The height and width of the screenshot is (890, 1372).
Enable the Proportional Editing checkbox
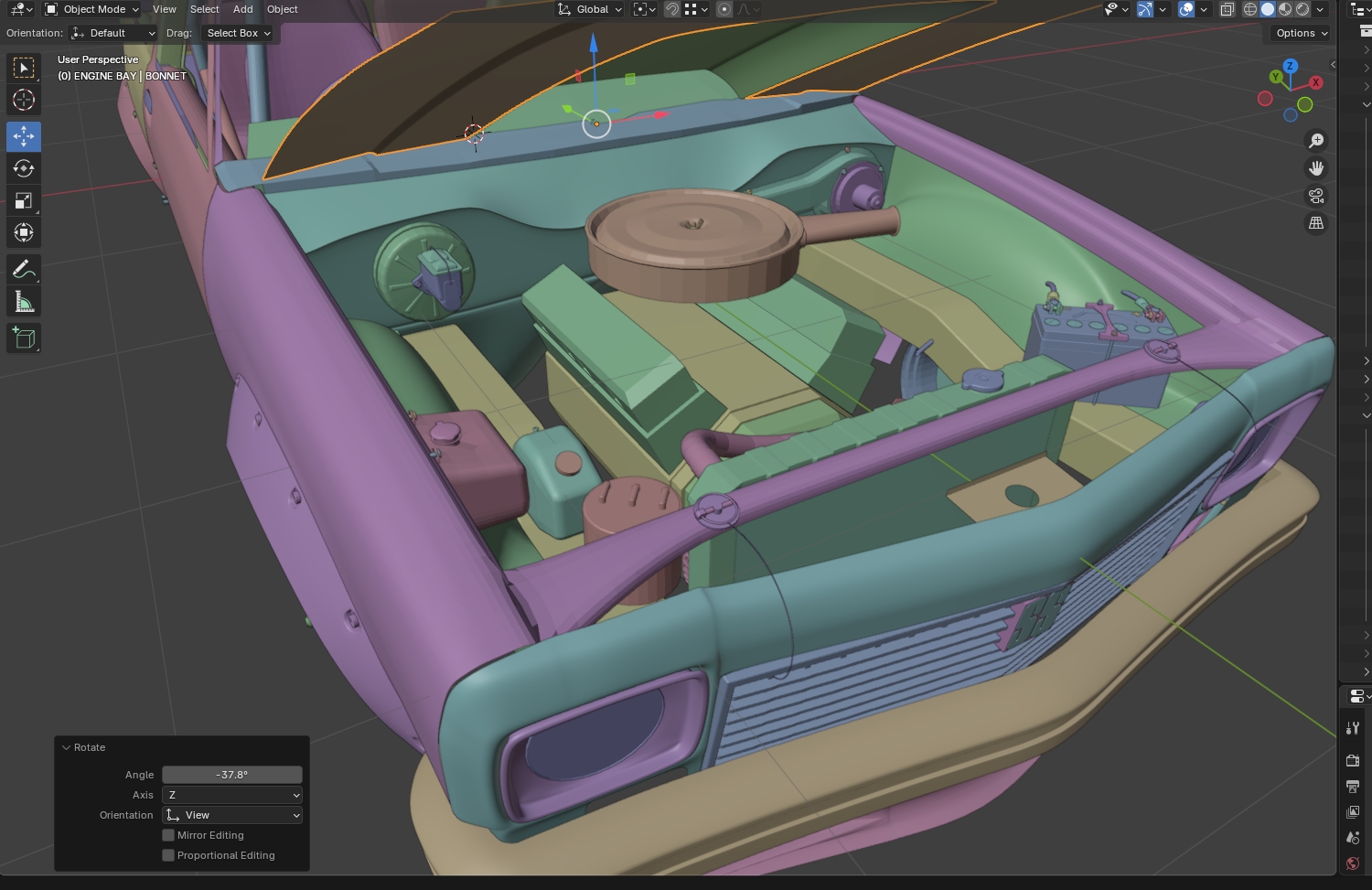coord(168,855)
